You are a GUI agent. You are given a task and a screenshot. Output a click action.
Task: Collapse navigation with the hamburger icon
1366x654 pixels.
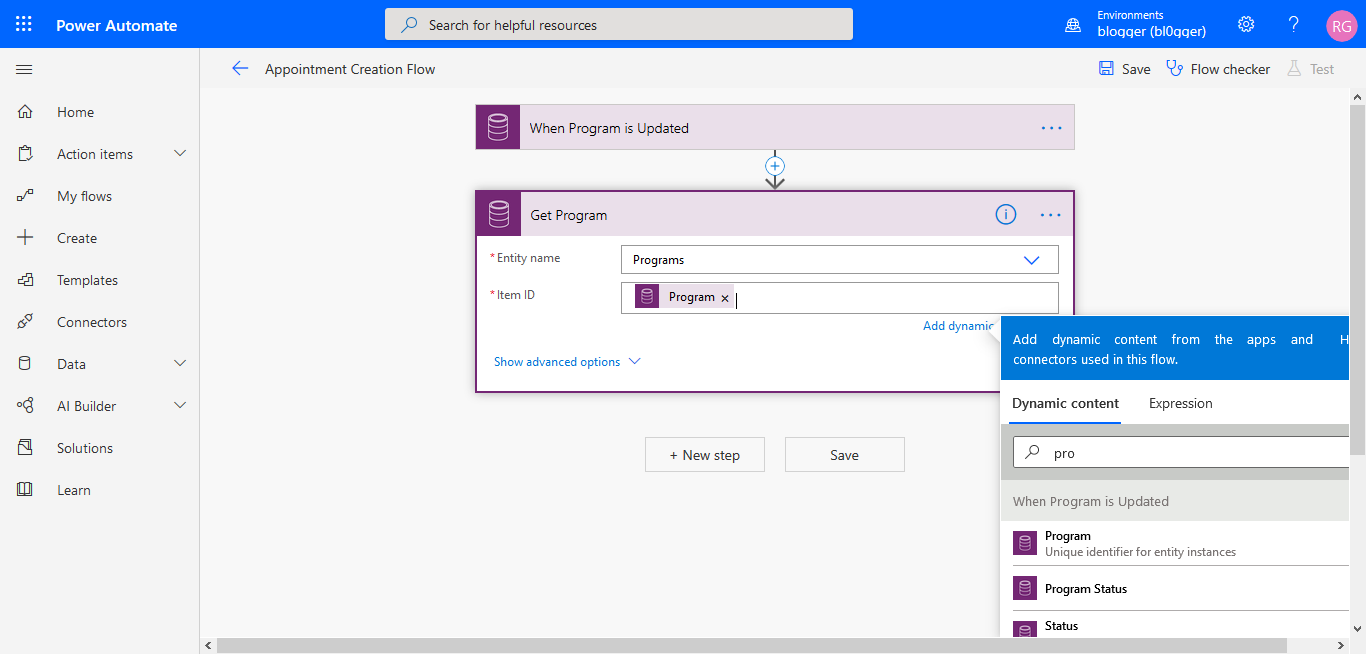(25, 69)
